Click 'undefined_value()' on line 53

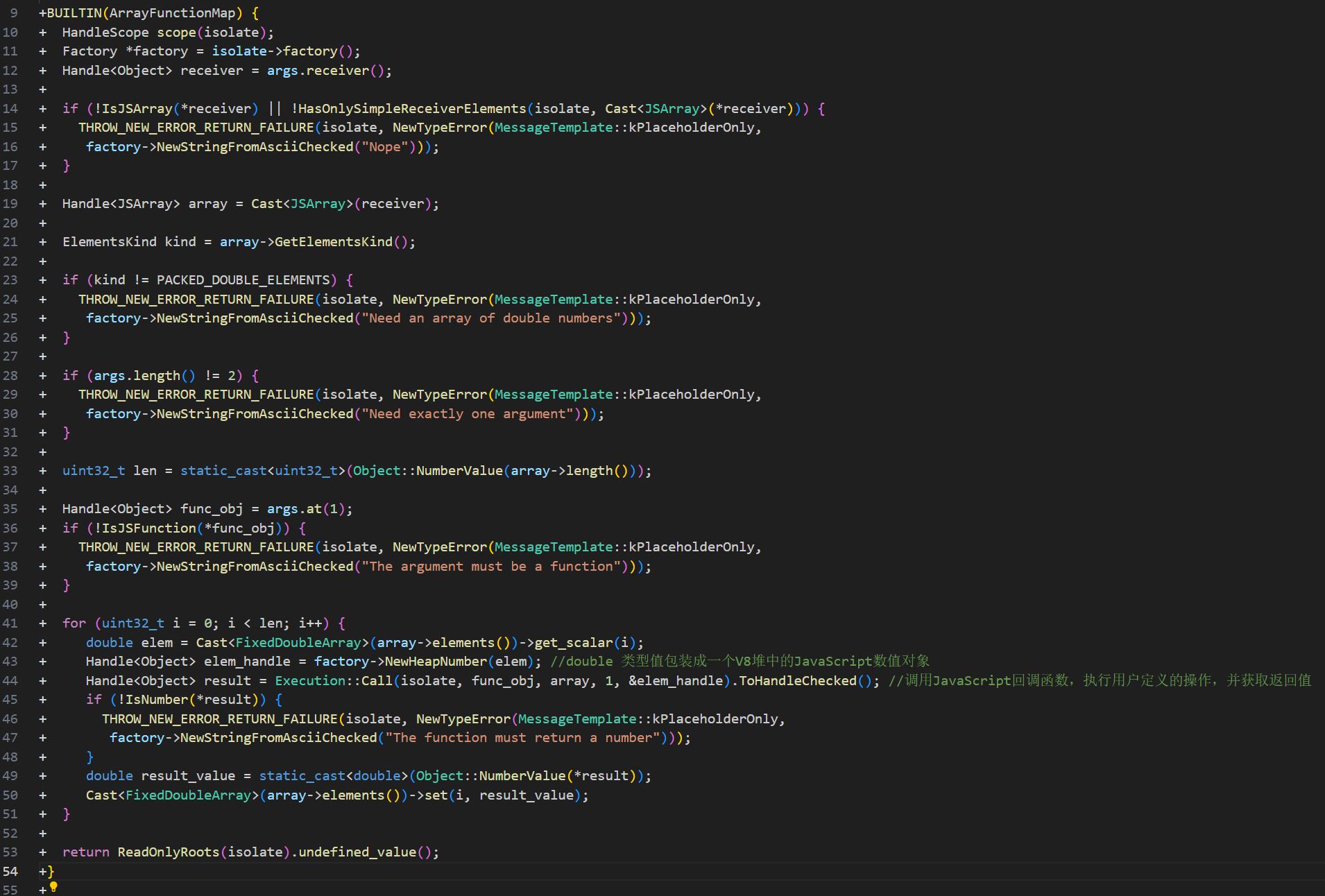[365, 852]
